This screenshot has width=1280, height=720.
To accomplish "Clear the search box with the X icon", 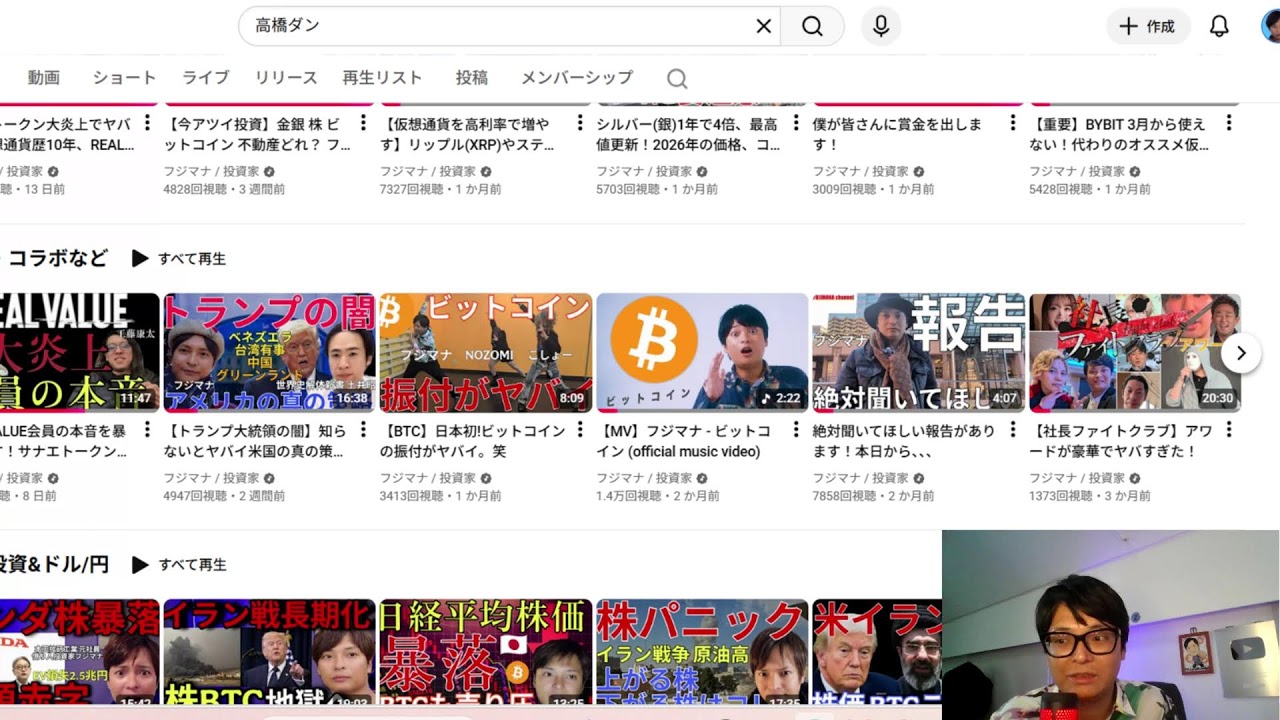I will (x=763, y=26).
